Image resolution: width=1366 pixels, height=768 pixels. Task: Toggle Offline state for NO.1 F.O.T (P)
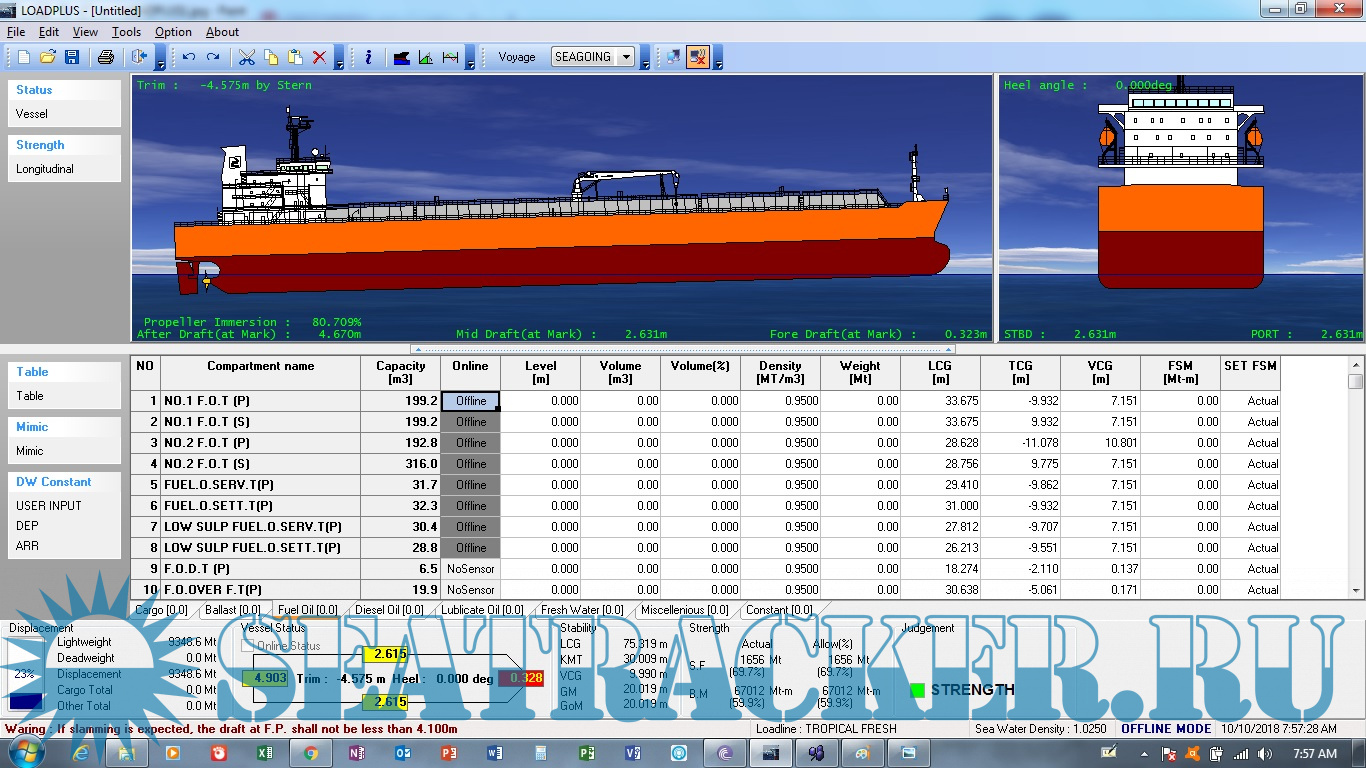(470, 401)
